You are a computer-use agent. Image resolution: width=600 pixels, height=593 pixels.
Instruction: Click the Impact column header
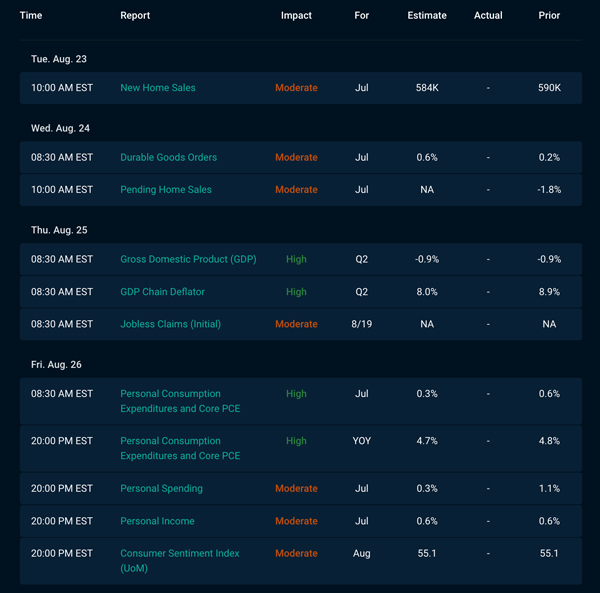[296, 15]
